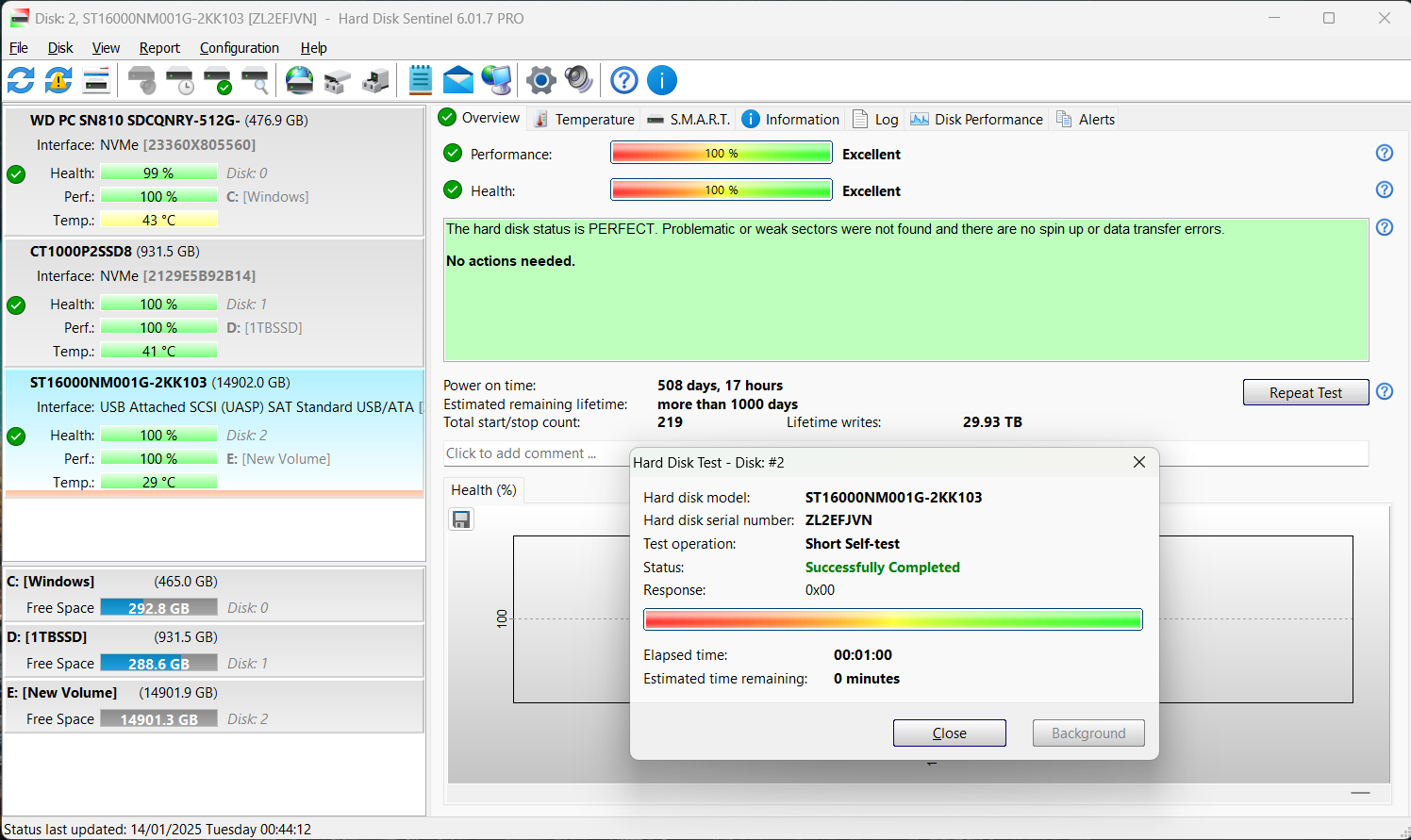This screenshot has width=1411, height=840.
Task: Click the help icon next to Performance bar
Action: click(x=1385, y=153)
